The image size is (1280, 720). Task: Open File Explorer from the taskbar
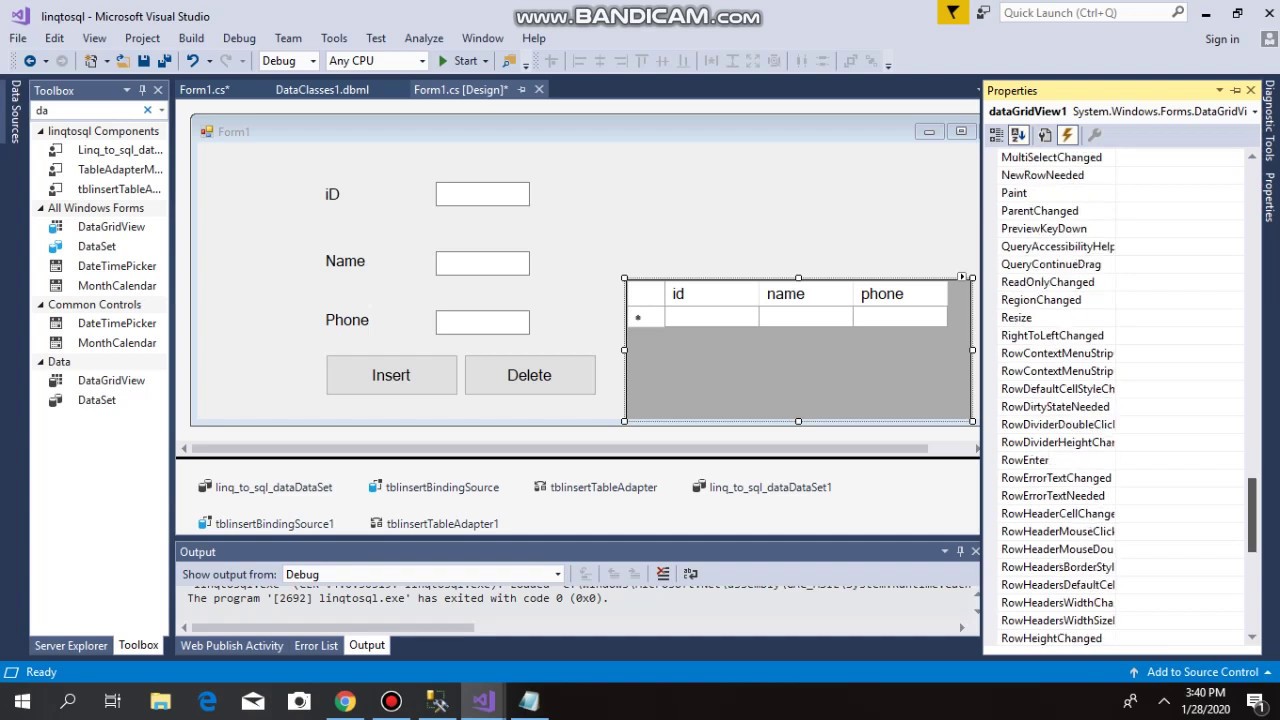[160, 701]
